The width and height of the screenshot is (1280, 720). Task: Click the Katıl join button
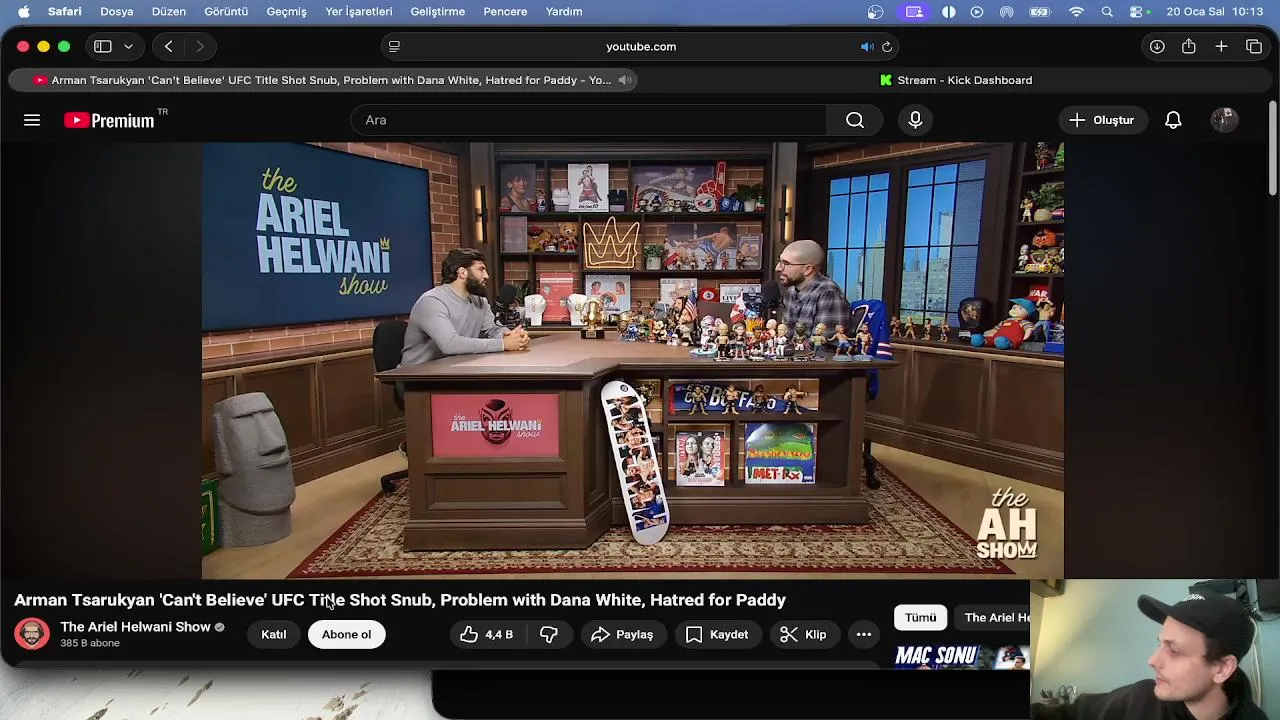tap(274, 634)
